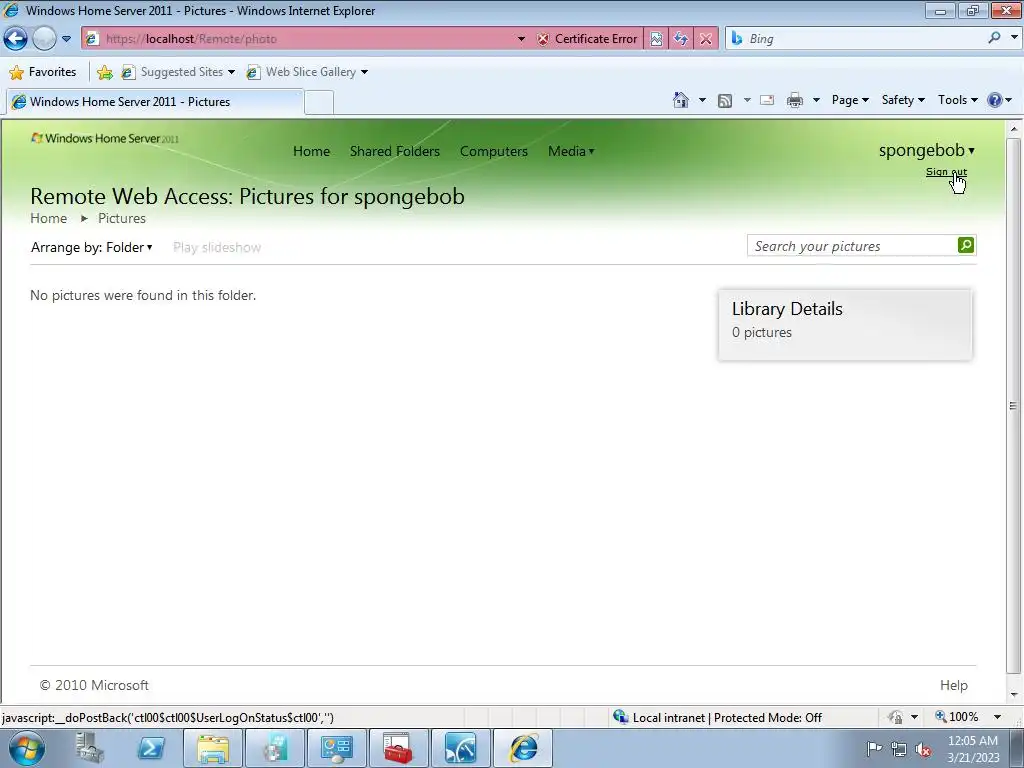Open the Safety command menu
The height and width of the screenshot is (768, 1024).
point(903,100)
